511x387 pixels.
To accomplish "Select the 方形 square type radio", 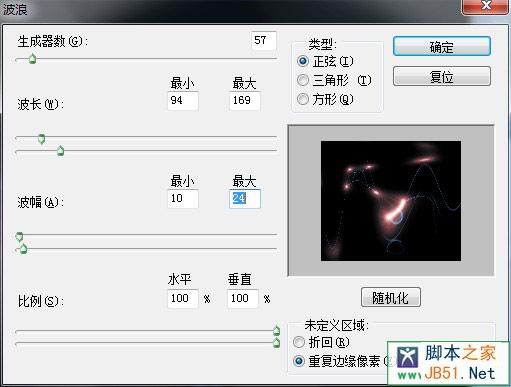I will (x=303, y=99).
